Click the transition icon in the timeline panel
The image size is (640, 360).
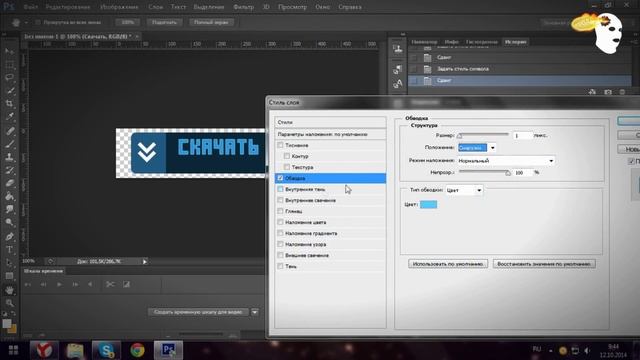127,284
